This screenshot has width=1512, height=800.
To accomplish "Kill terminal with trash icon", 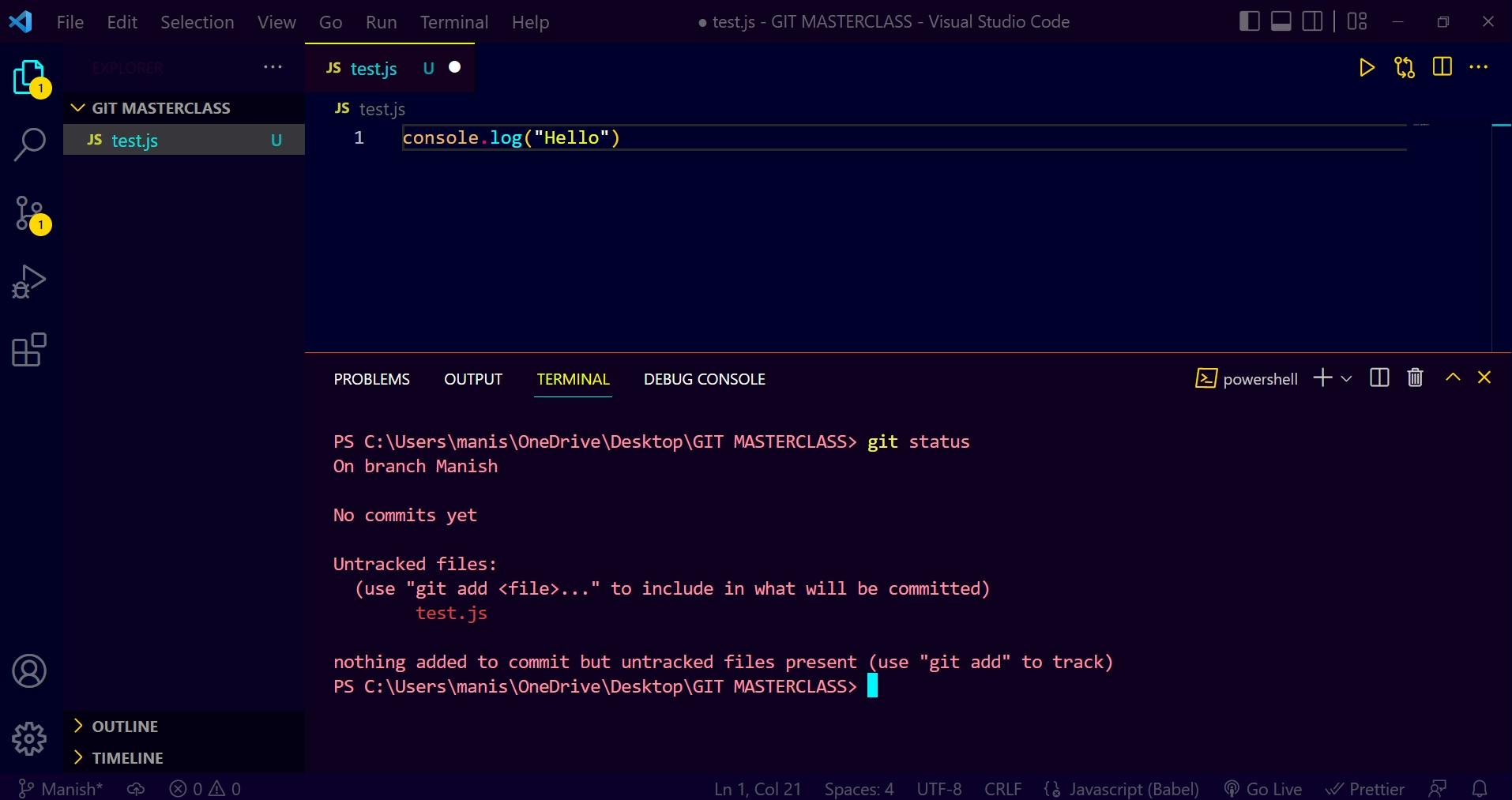I will (1415, 377).
